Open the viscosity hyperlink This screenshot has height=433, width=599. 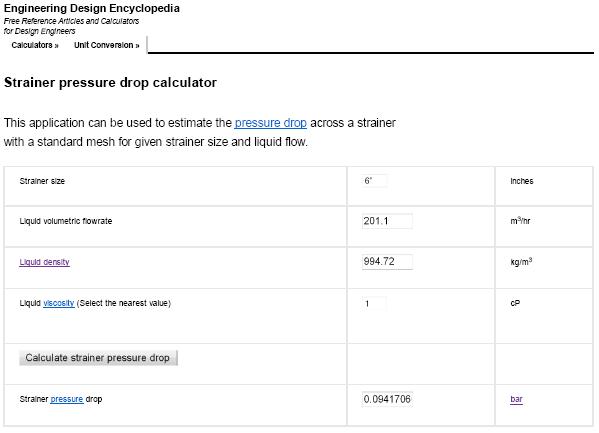tap(59, 303)
